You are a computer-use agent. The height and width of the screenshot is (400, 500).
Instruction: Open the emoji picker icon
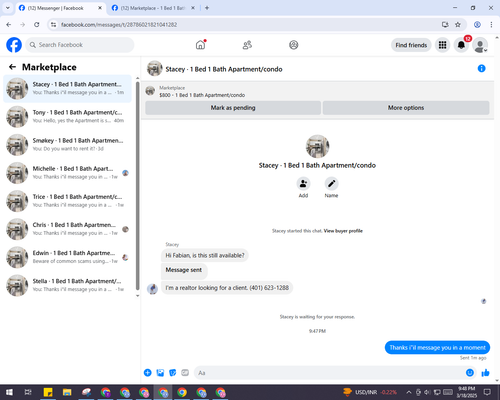pyautogui.click(x=470, y=373)
